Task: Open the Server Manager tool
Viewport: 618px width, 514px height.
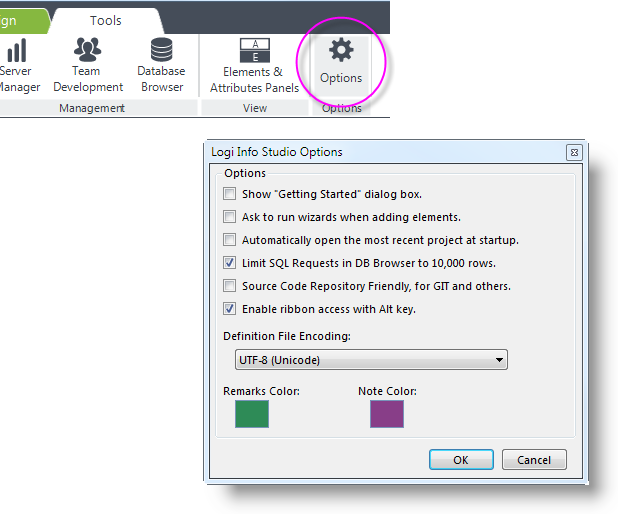Action: pyautogui.click(x=17, y=65)
